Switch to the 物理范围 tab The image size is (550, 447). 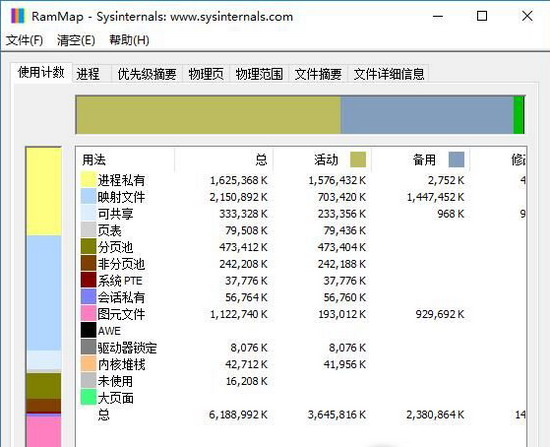pyautogui.click(x=259, y=74)
